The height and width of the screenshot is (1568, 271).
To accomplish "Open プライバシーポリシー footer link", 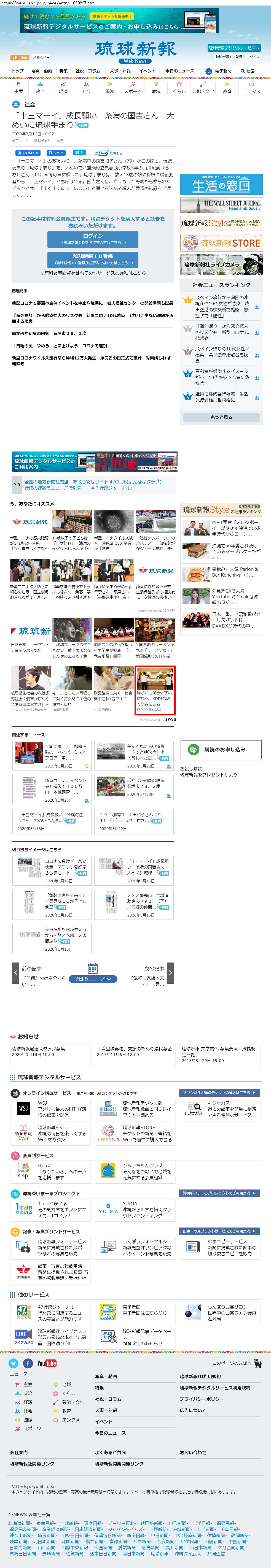I will (202, 1399).
